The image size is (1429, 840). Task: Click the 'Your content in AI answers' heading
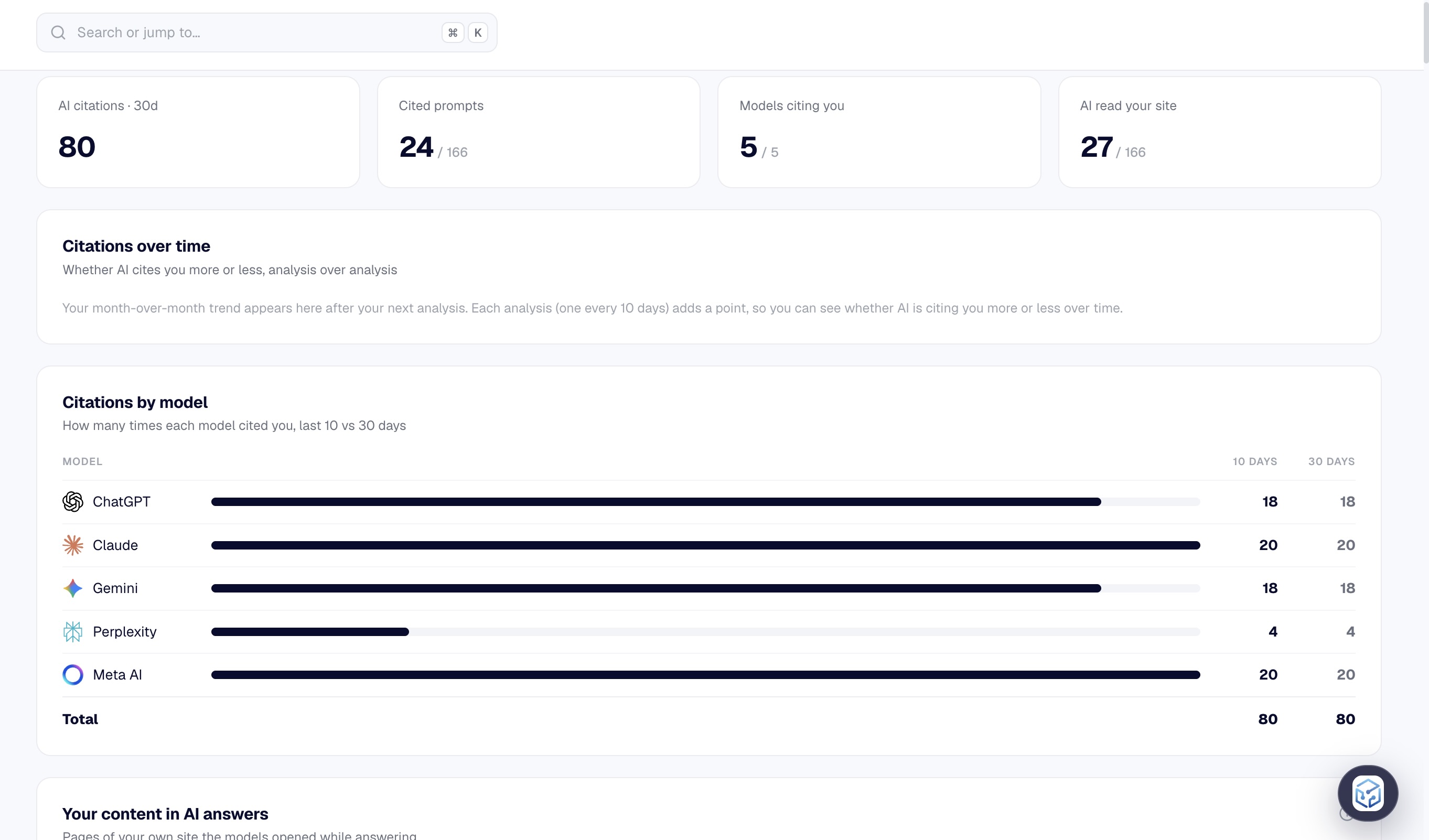(x=165, y=814)
